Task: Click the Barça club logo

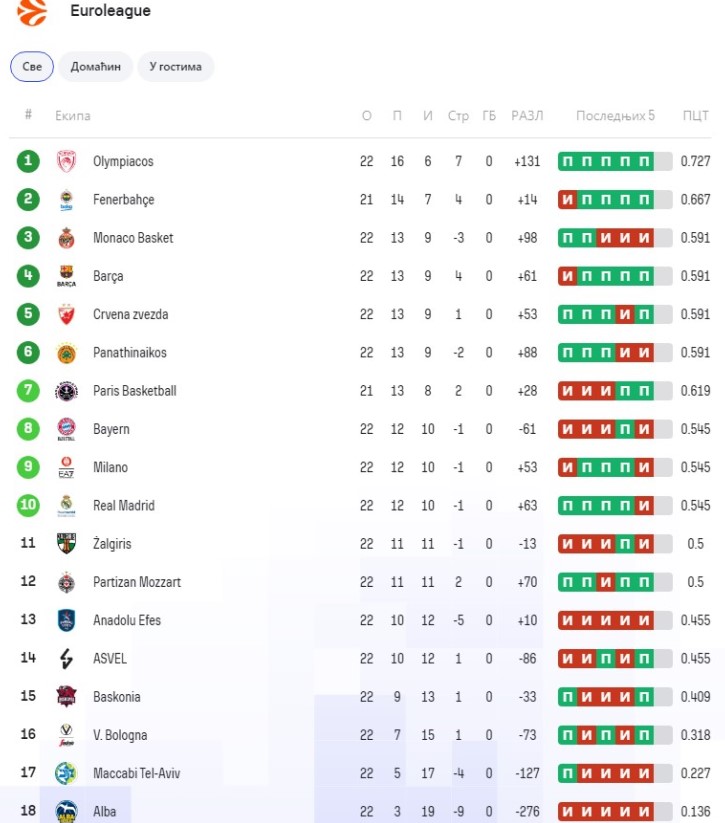Action: point(66,276)
